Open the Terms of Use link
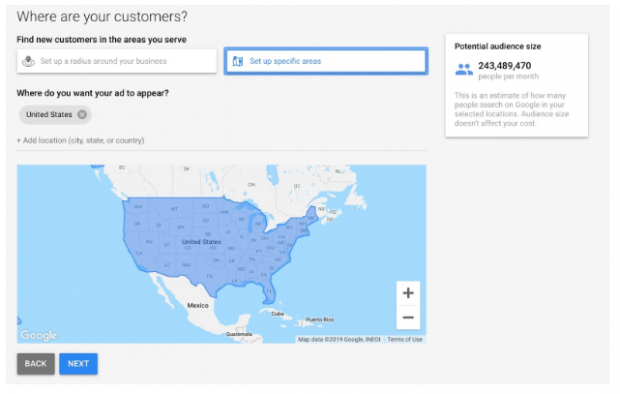This screenshot has width=620, height=394. tap(405, 339)
